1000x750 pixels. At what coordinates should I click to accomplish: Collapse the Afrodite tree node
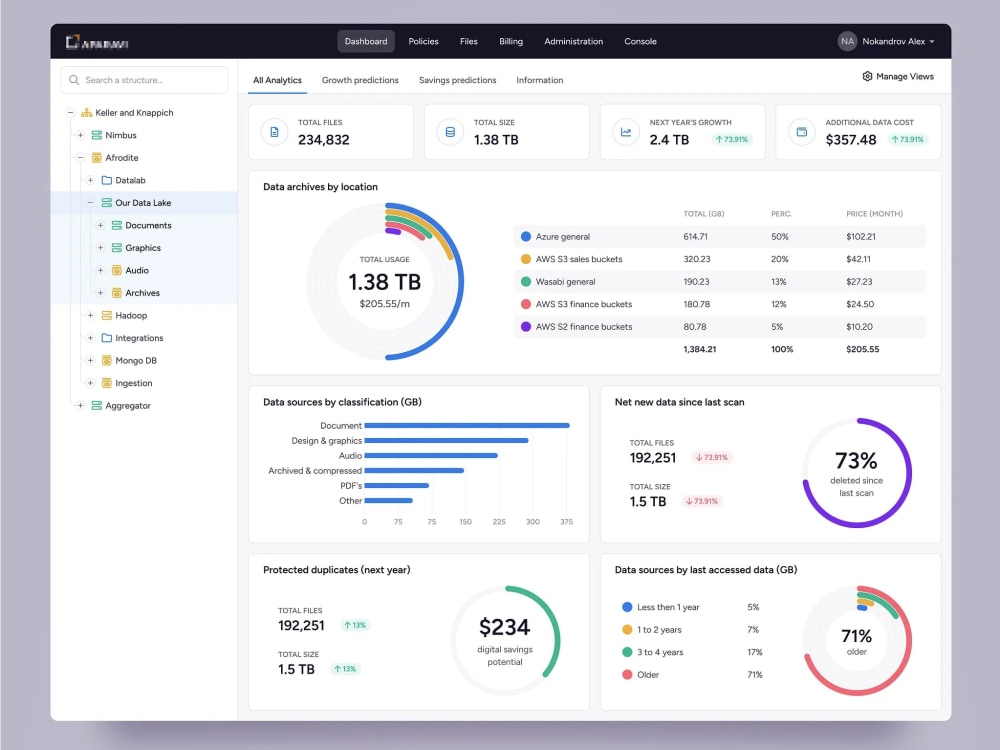click(80, 158)
